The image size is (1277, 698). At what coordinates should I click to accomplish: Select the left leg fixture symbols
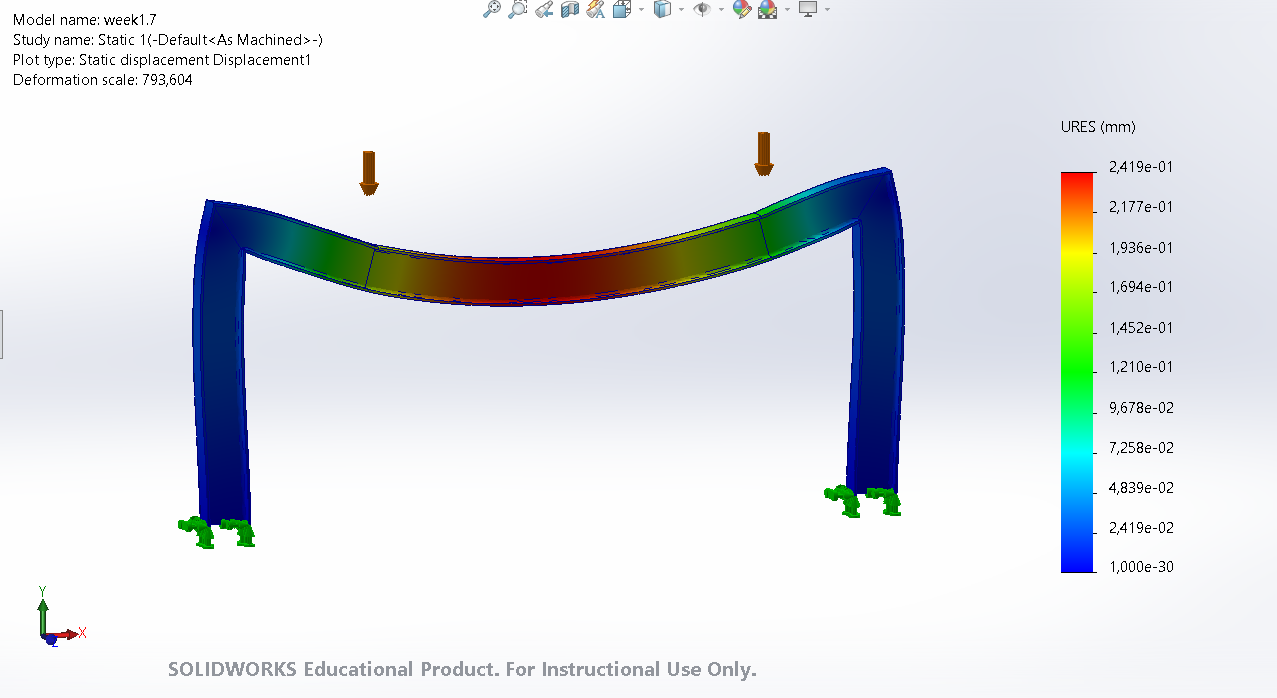[x=217, y=532]
